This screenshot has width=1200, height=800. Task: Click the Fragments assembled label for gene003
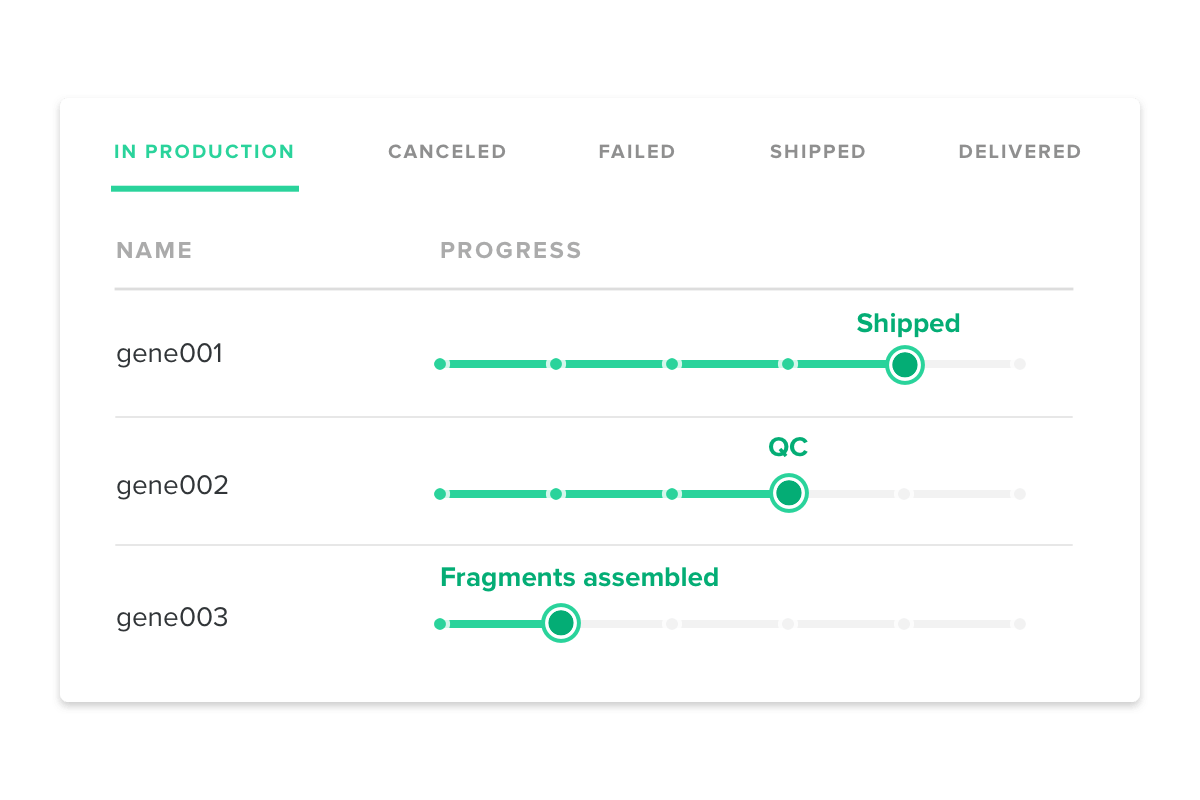[x=579, y=577]
